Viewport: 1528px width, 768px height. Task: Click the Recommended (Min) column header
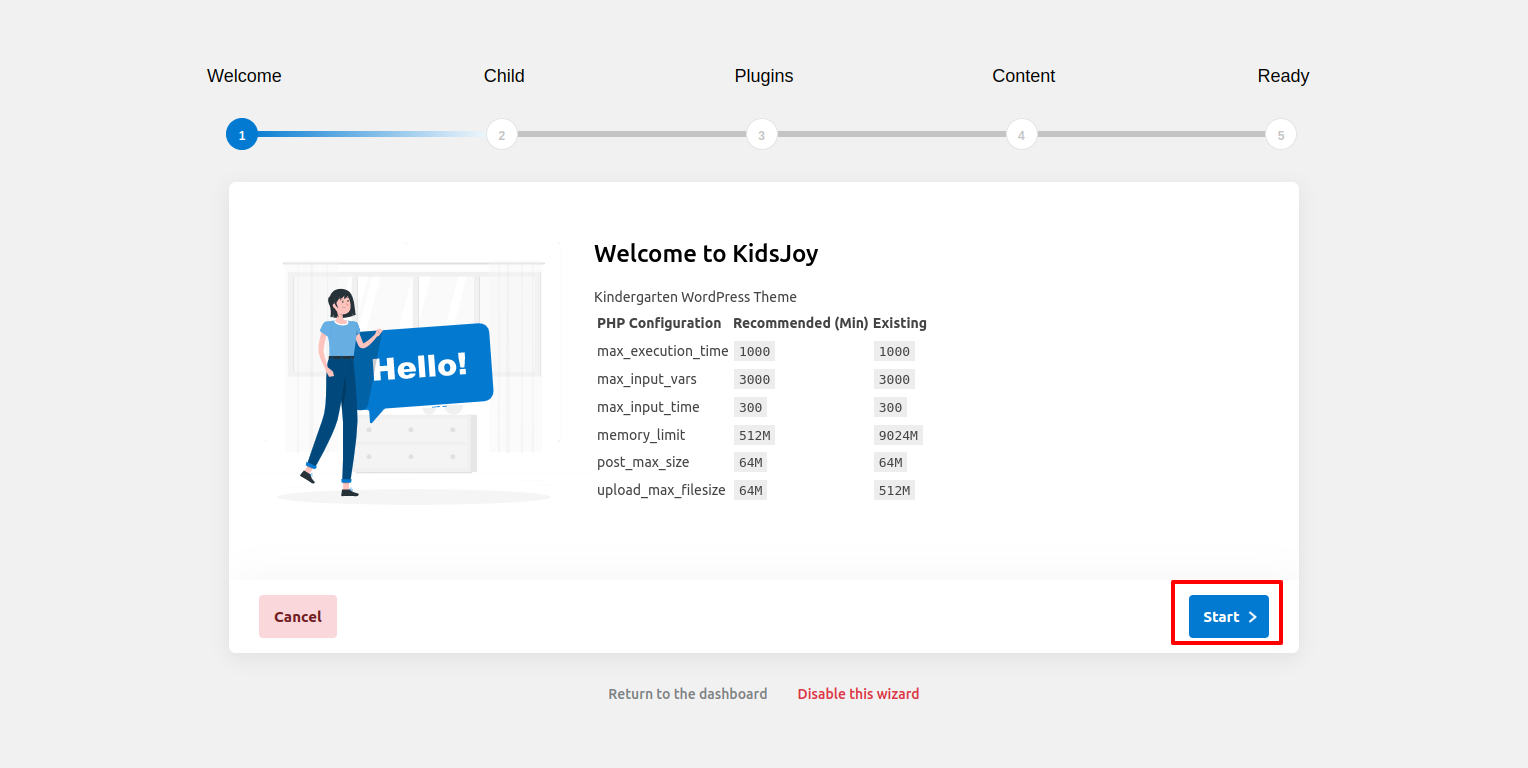point(801,323)
